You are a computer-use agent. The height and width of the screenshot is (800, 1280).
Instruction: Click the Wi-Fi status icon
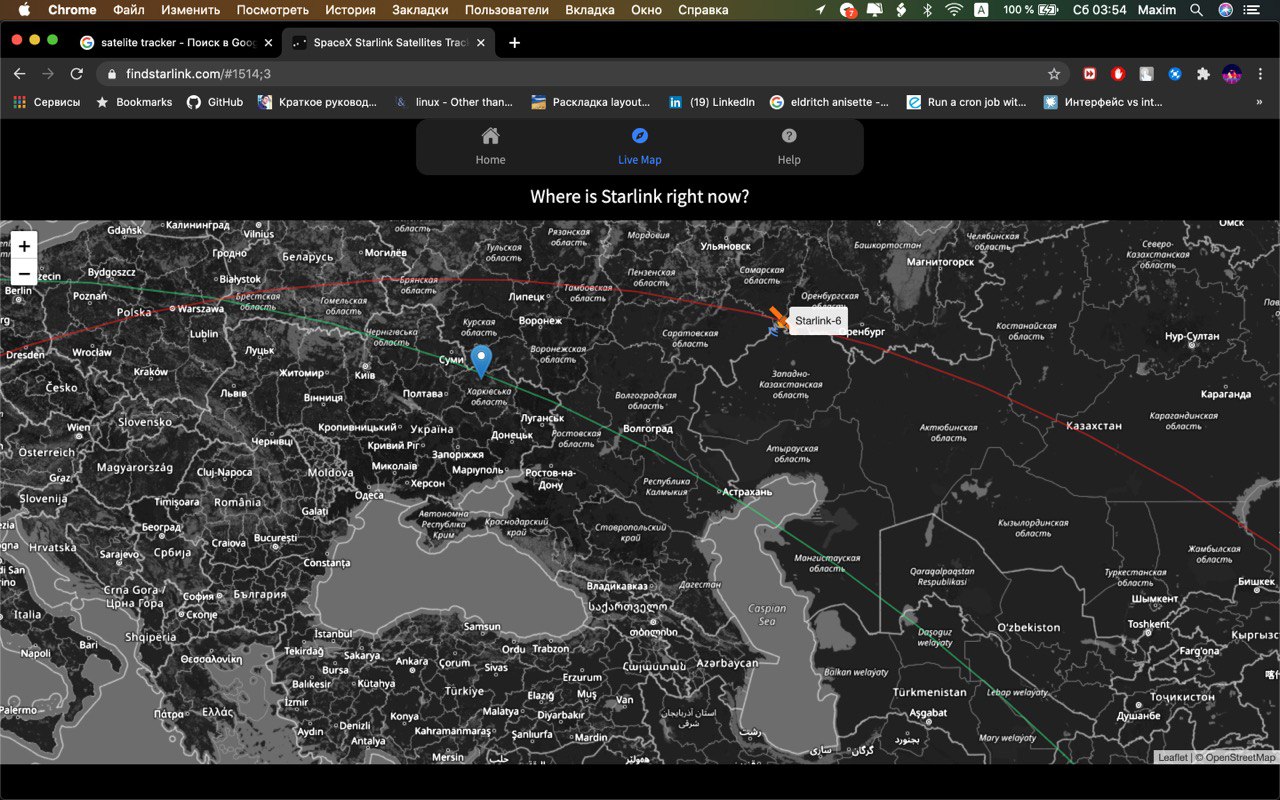click(x=954, y=10)
